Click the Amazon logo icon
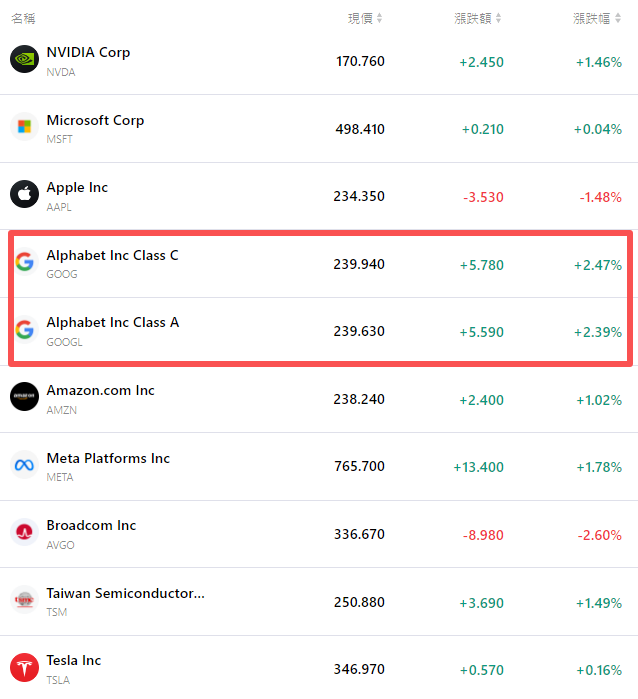 24,398
